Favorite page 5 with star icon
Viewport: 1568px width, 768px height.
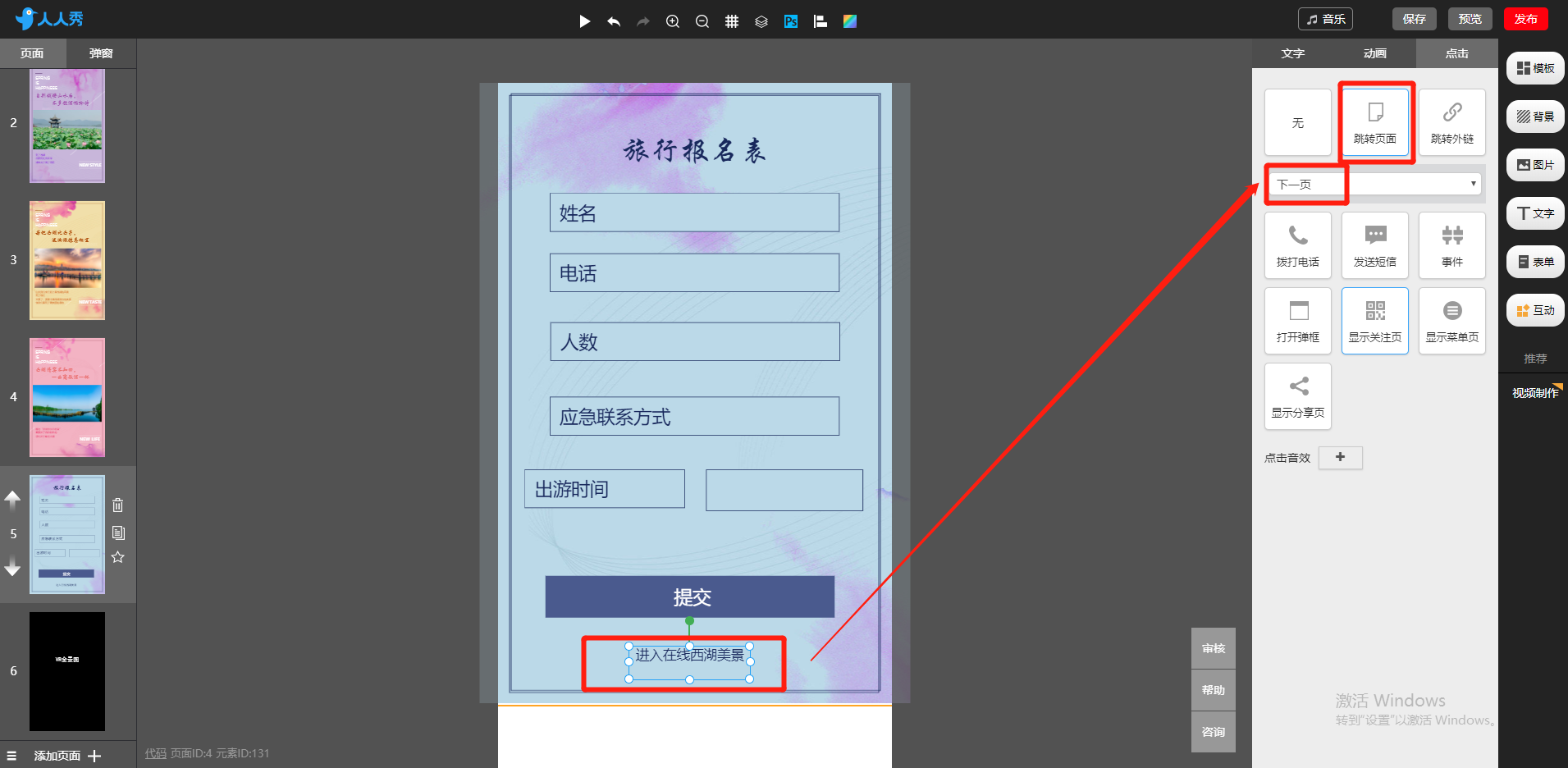[x=118, y=557]
